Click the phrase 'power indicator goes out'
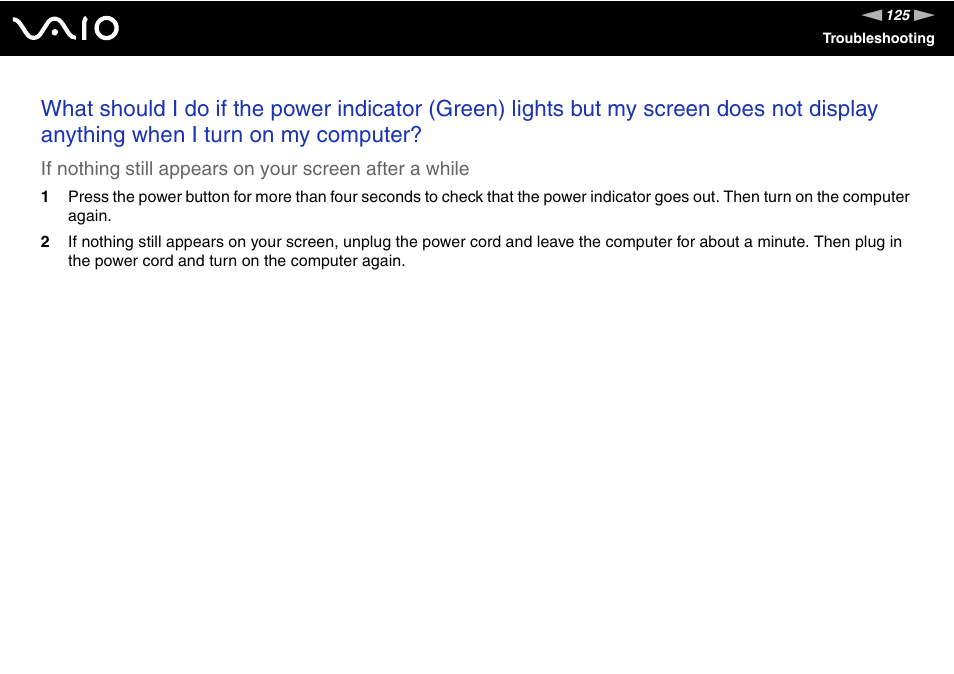This screenshot has width=954, height=674. pyautogui.click(x=629, y=197)
